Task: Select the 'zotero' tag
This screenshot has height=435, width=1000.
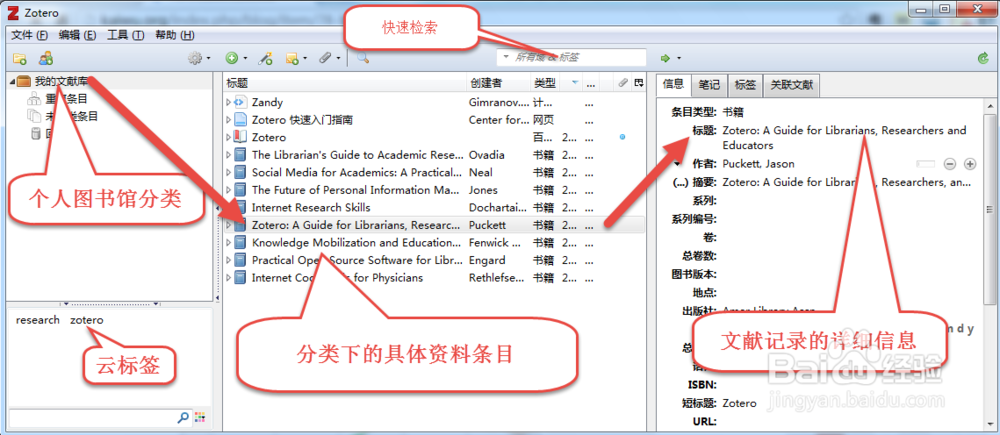Action: pyautogui.click(x=87, y=320)
